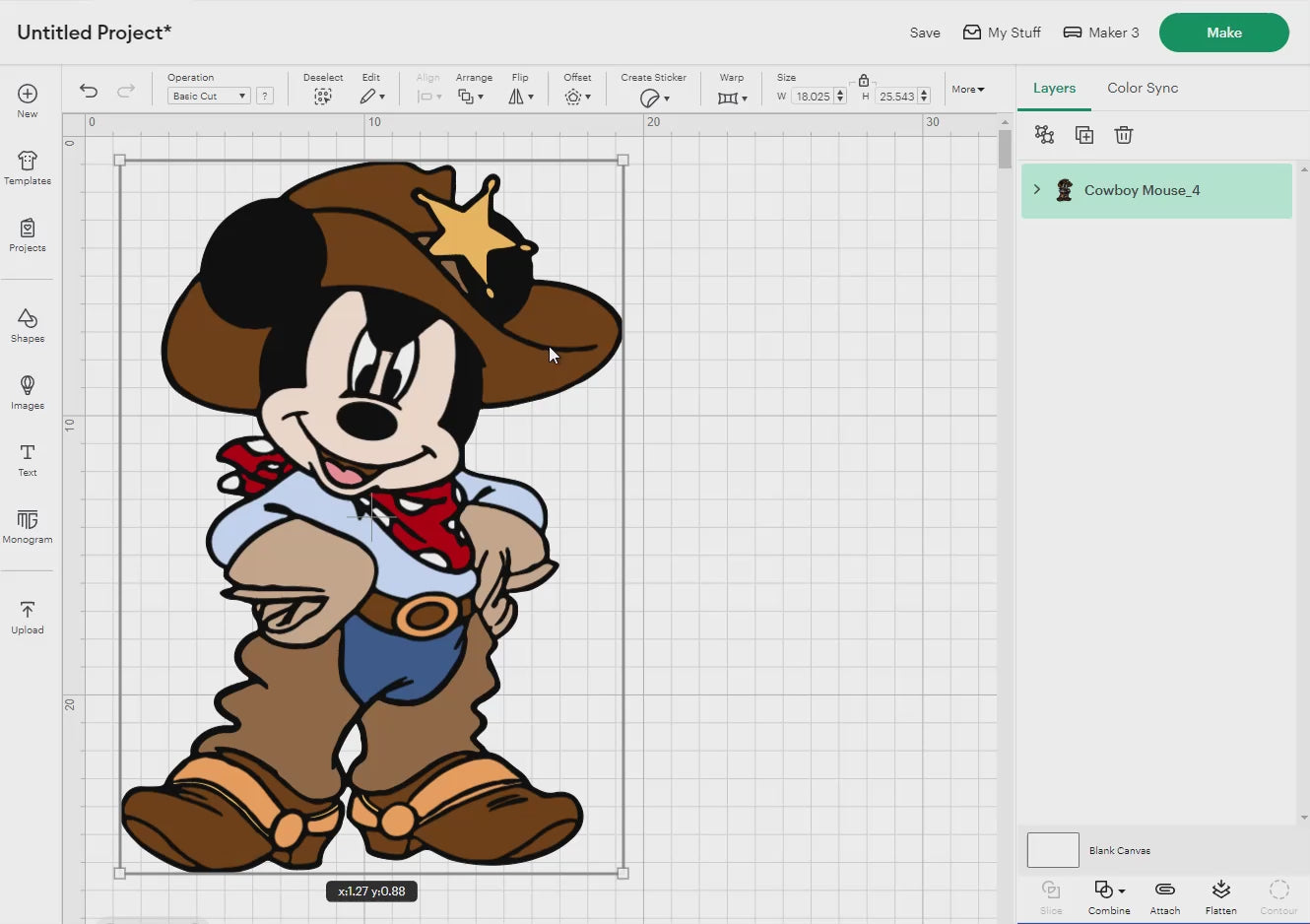Open the Templates panel
Image resolution: width=1310 pixels, height=924 pixels.
pos(28,167)
